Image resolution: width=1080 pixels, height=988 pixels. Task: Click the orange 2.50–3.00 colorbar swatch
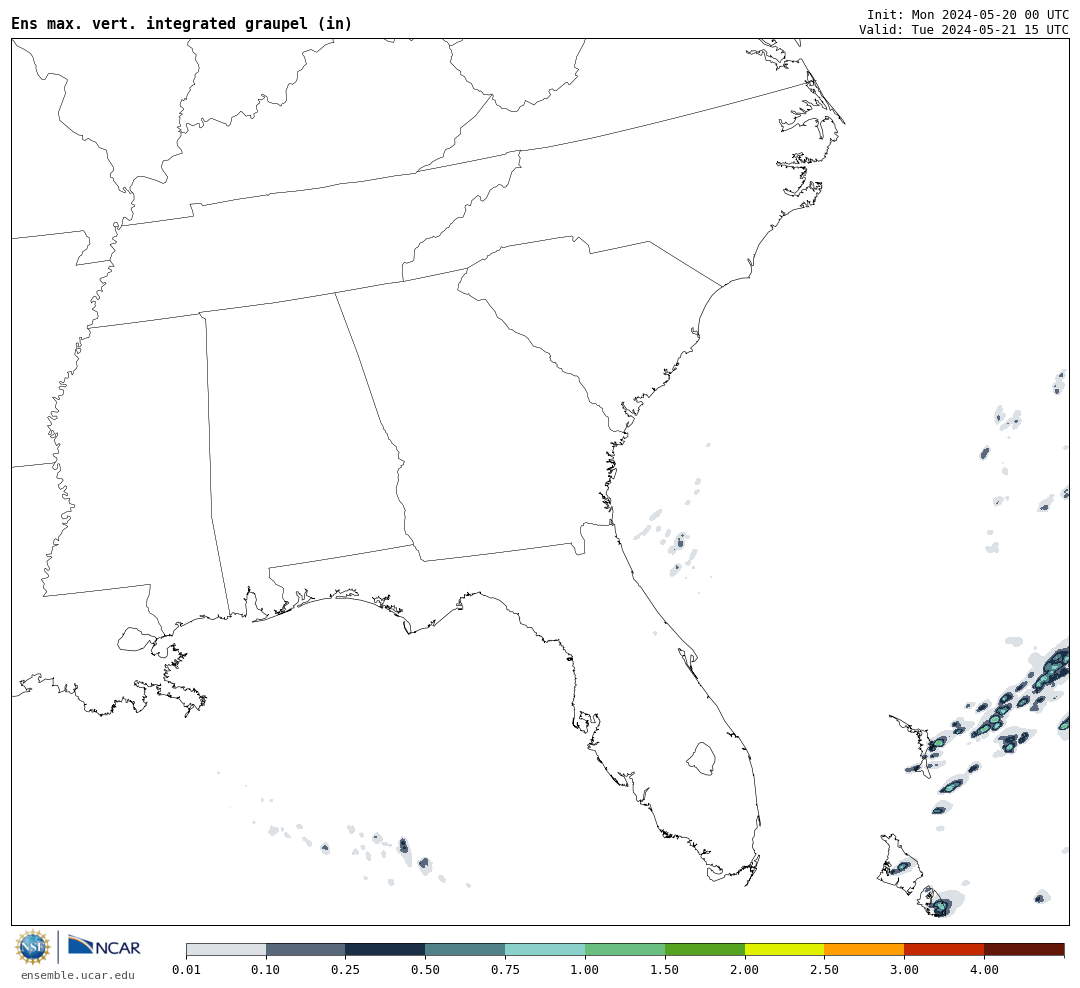pyautogui.click(x=864, y=949)
